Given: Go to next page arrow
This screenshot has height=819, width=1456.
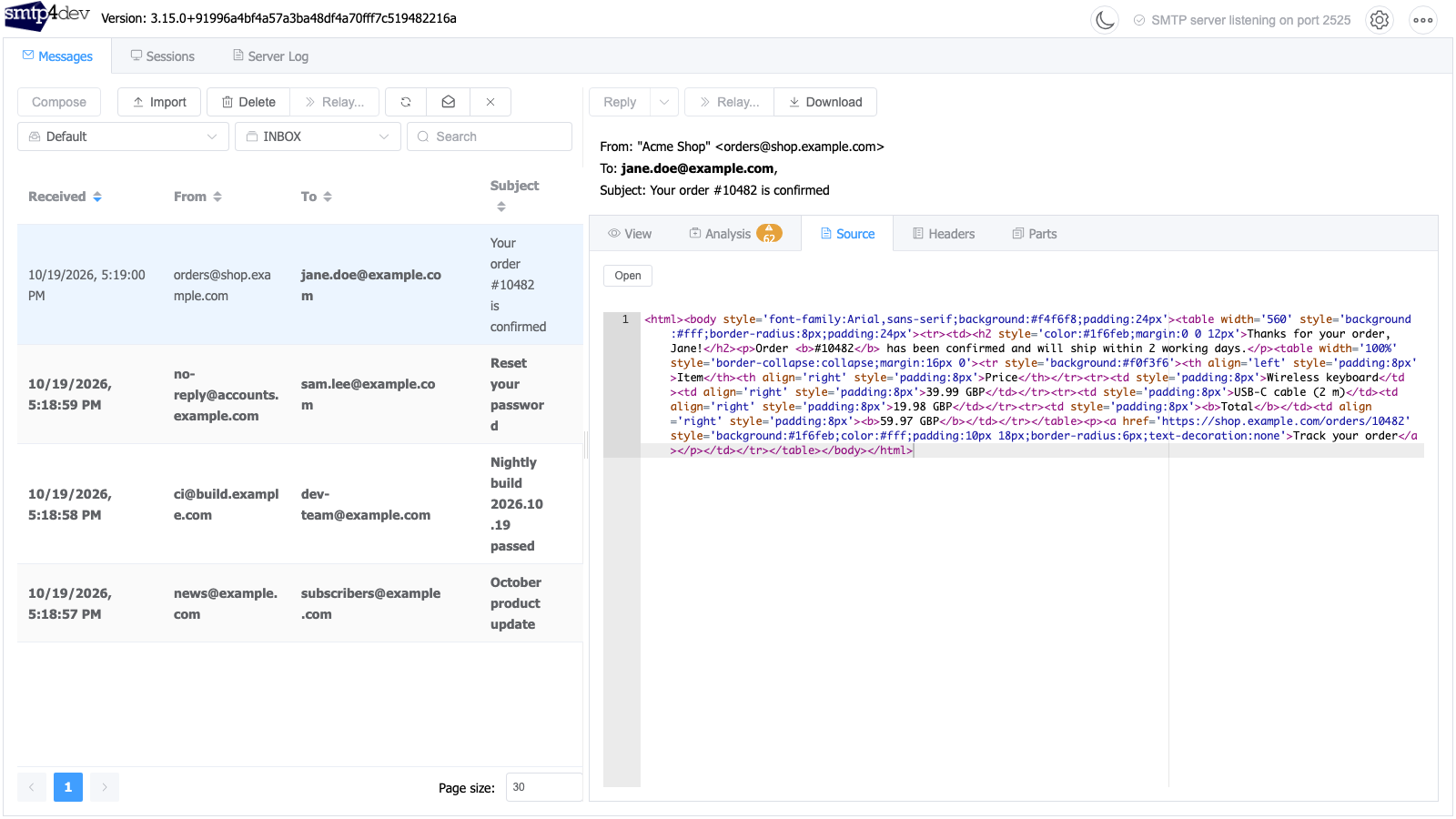Looking at the screenshot, I should 105,787.
